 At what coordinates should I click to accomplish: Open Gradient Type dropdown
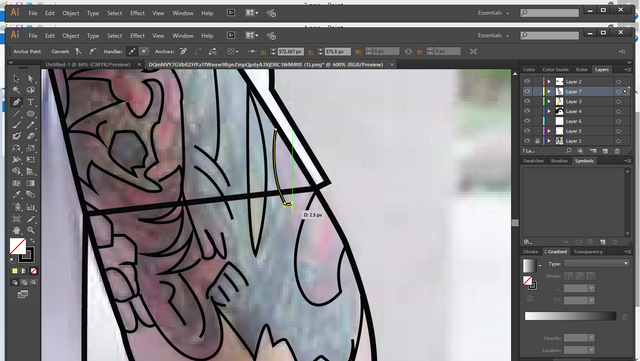[x=596, y=264]
